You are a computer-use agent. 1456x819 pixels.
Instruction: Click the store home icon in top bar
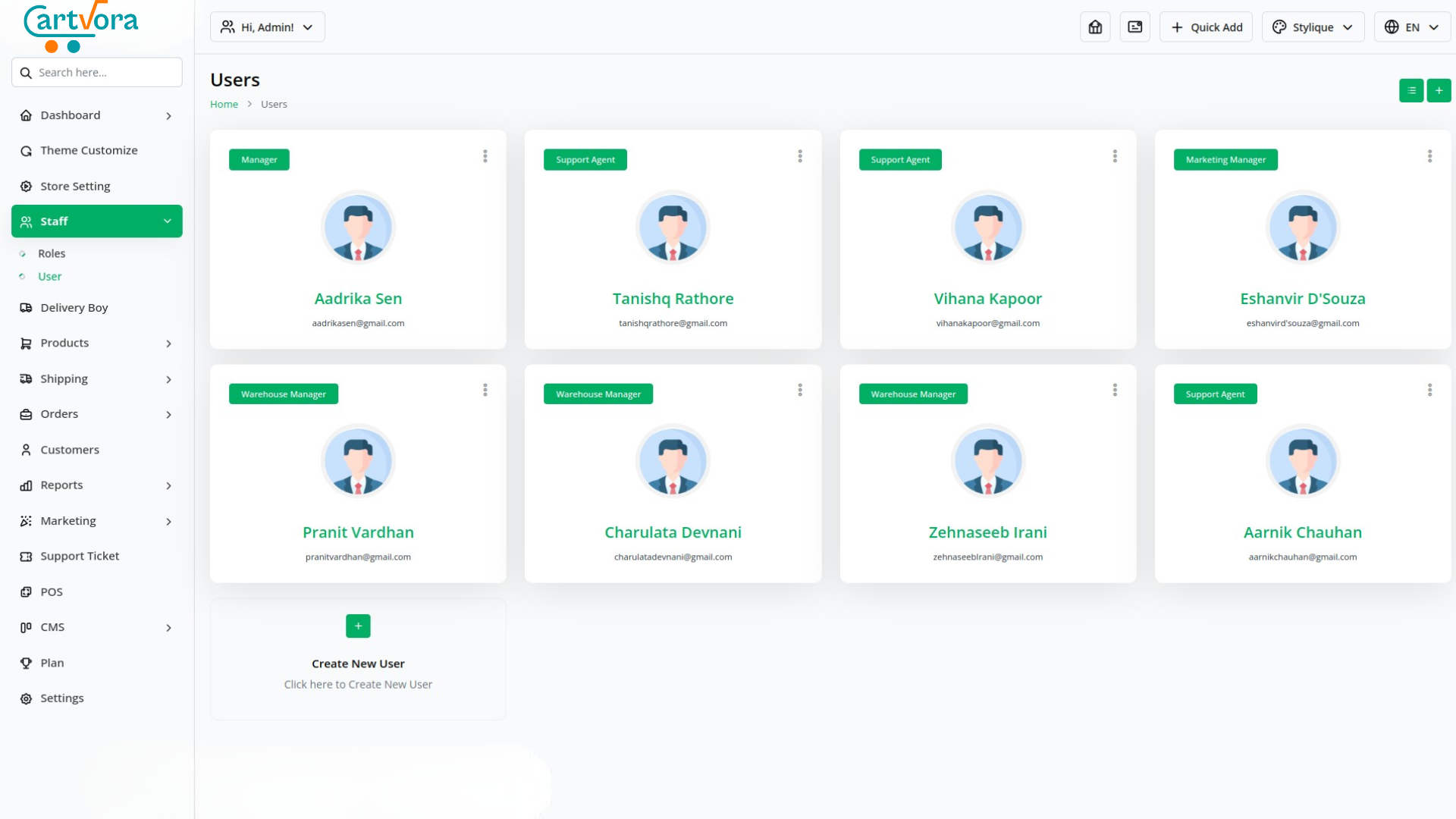coord(1095,27)
